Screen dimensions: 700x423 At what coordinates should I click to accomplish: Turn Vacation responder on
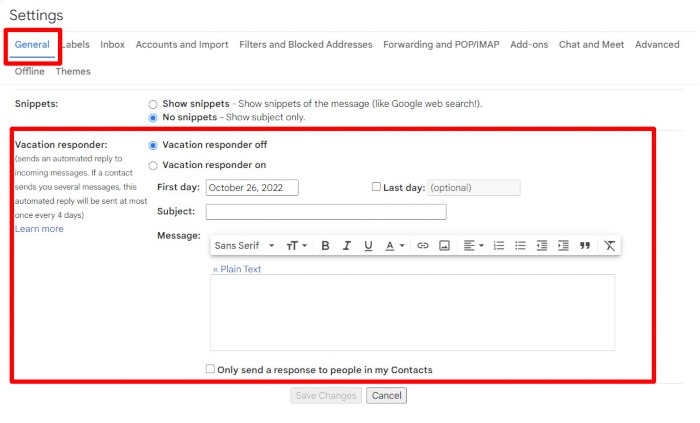pyautogui.click(x=153, y=166)
